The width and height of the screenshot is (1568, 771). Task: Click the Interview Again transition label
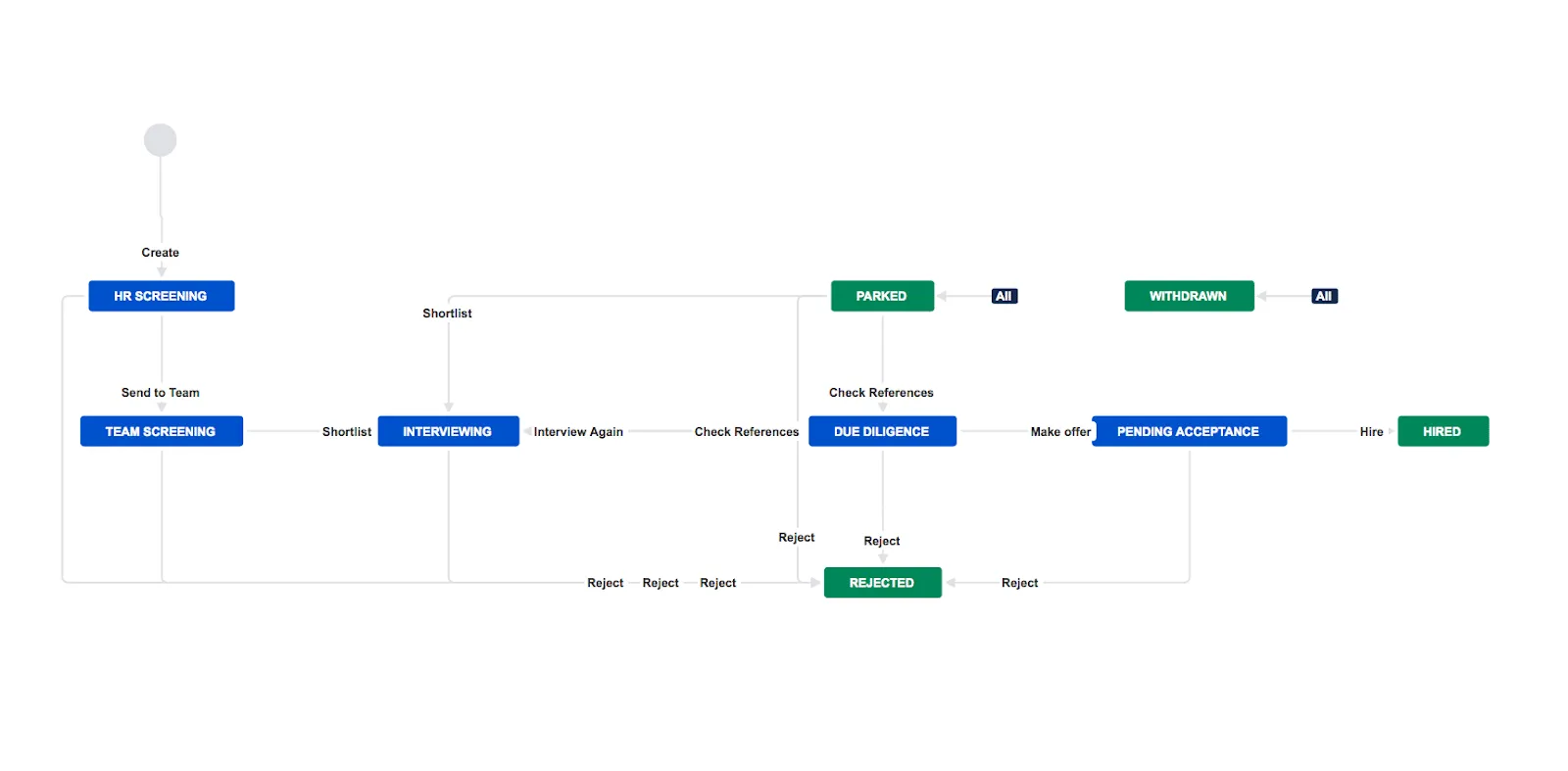pyautogui.click(x=578, y=432)
